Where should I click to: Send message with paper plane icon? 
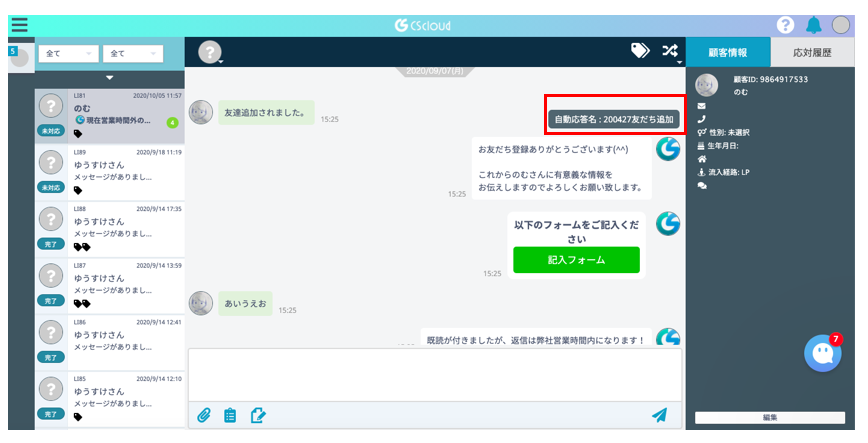pyautogui.click(x=659, y=415)
